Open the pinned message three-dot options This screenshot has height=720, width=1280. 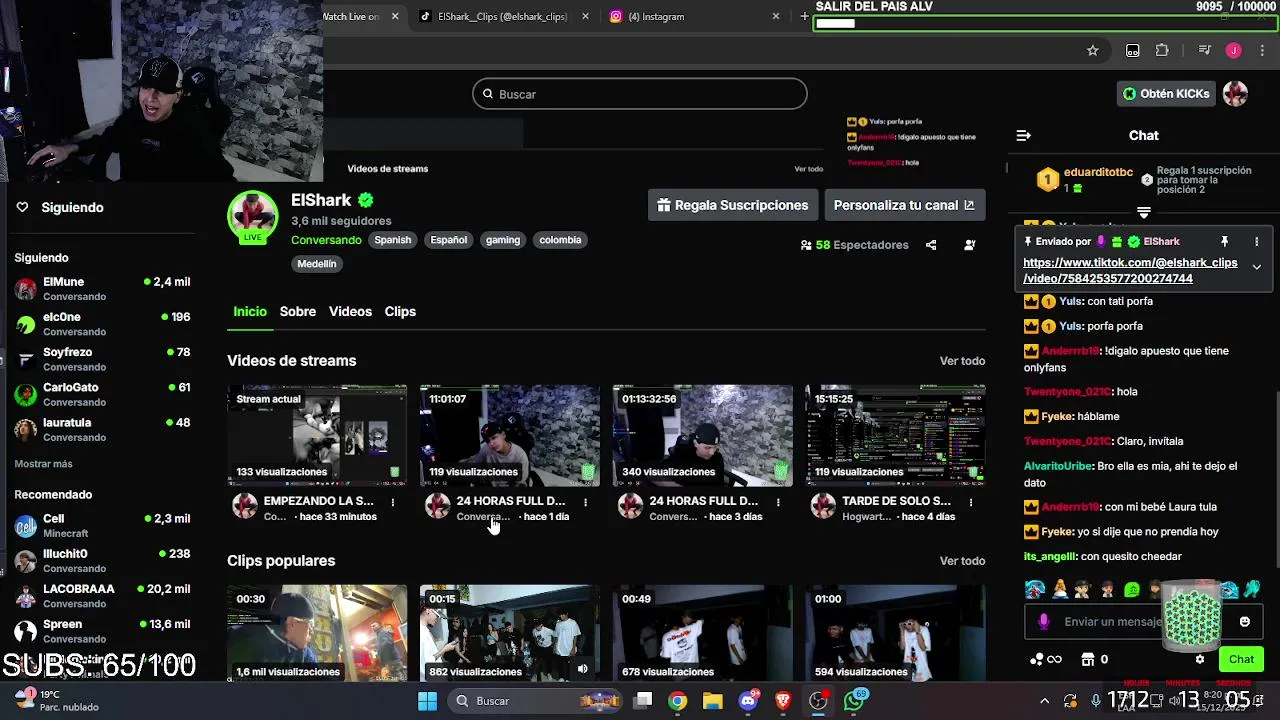point(1257,242)
